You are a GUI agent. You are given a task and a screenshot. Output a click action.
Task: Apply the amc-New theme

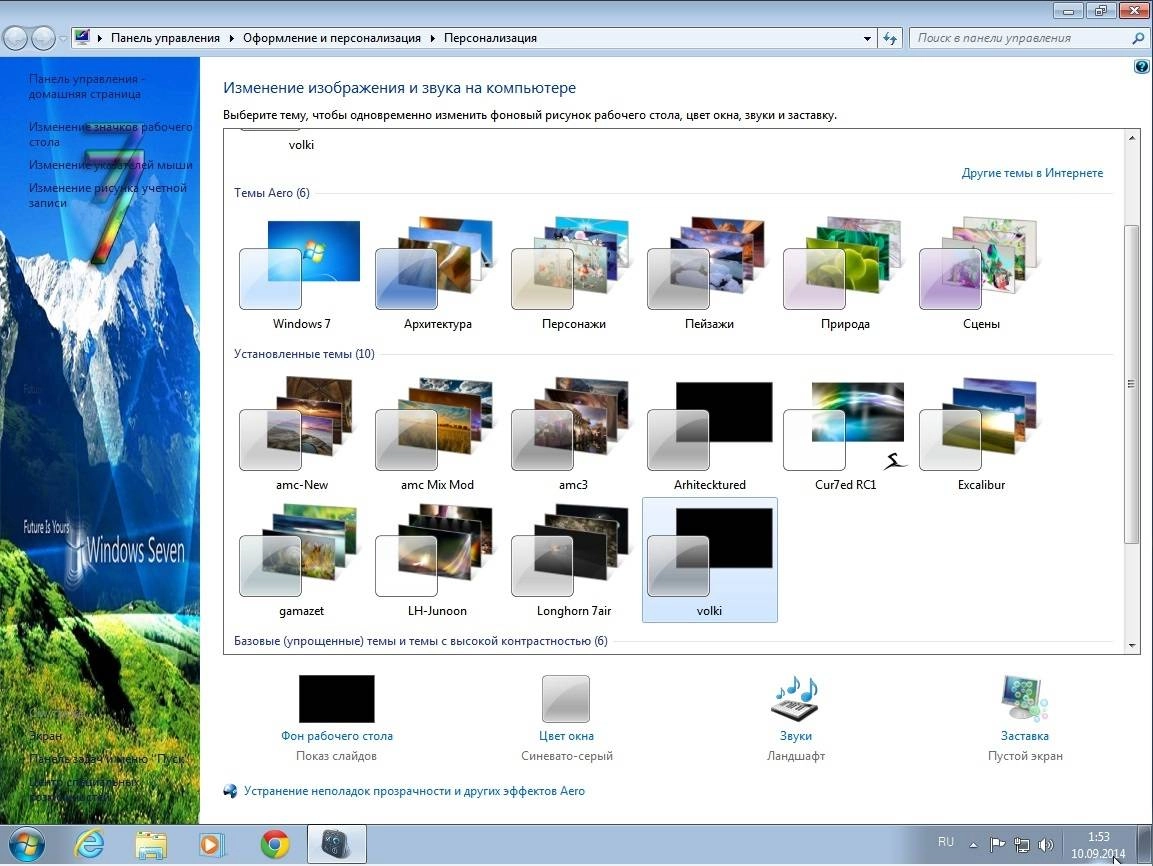pos(301,434)
